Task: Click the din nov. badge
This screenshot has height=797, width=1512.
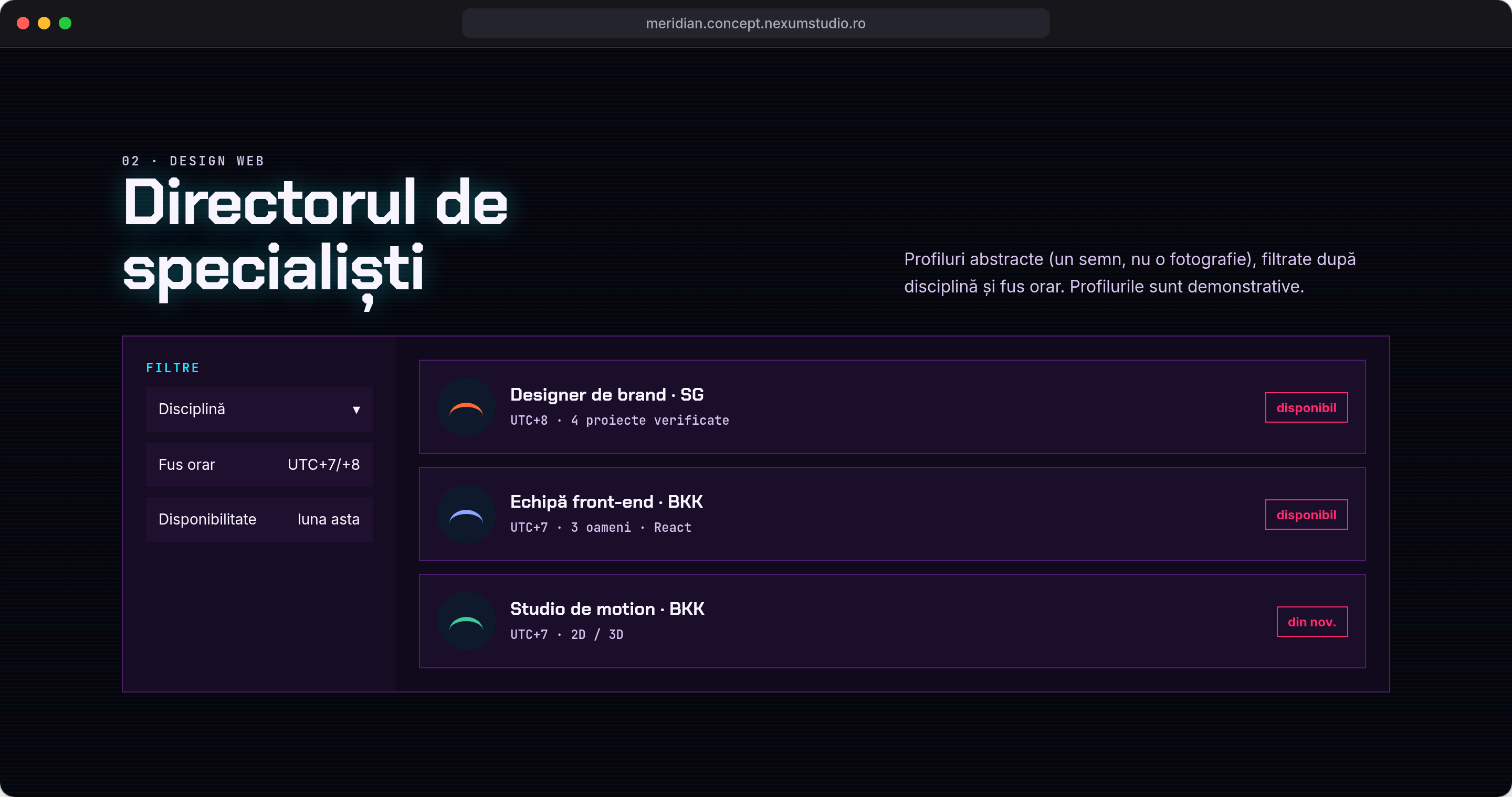Action: tap(1312, 622)
